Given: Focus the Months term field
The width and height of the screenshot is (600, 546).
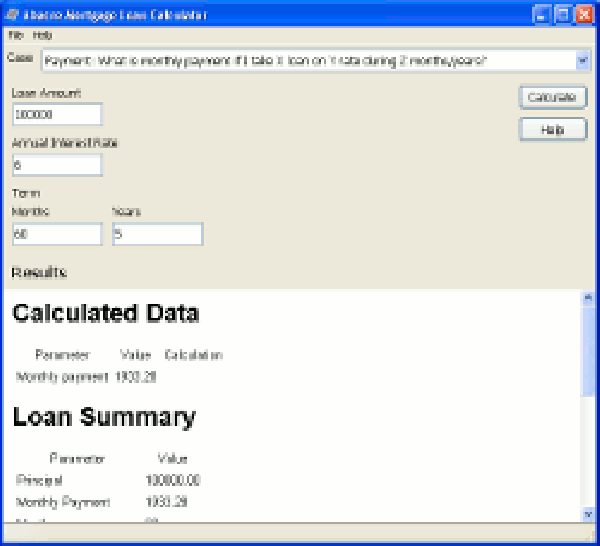Looking at the screenshot, I should click(57, 234).
